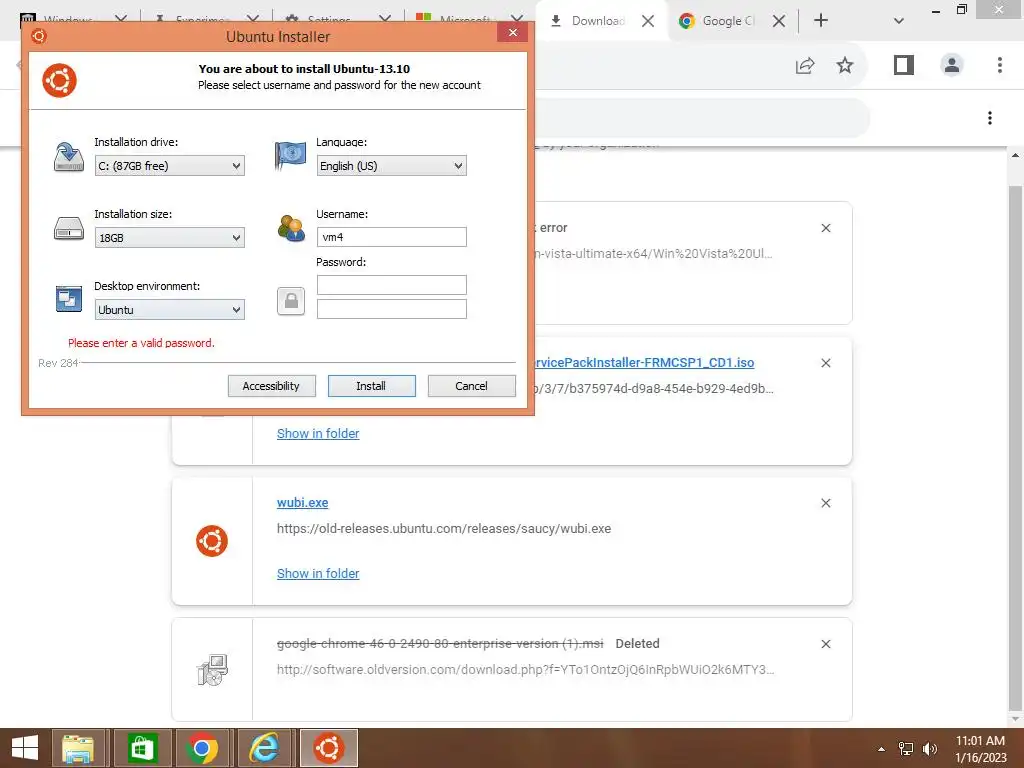This screenshot has width=1024, height=768.
Task: Open the tab search dropdown arrow
Action: pyautogui.click(x=899, y=21)
